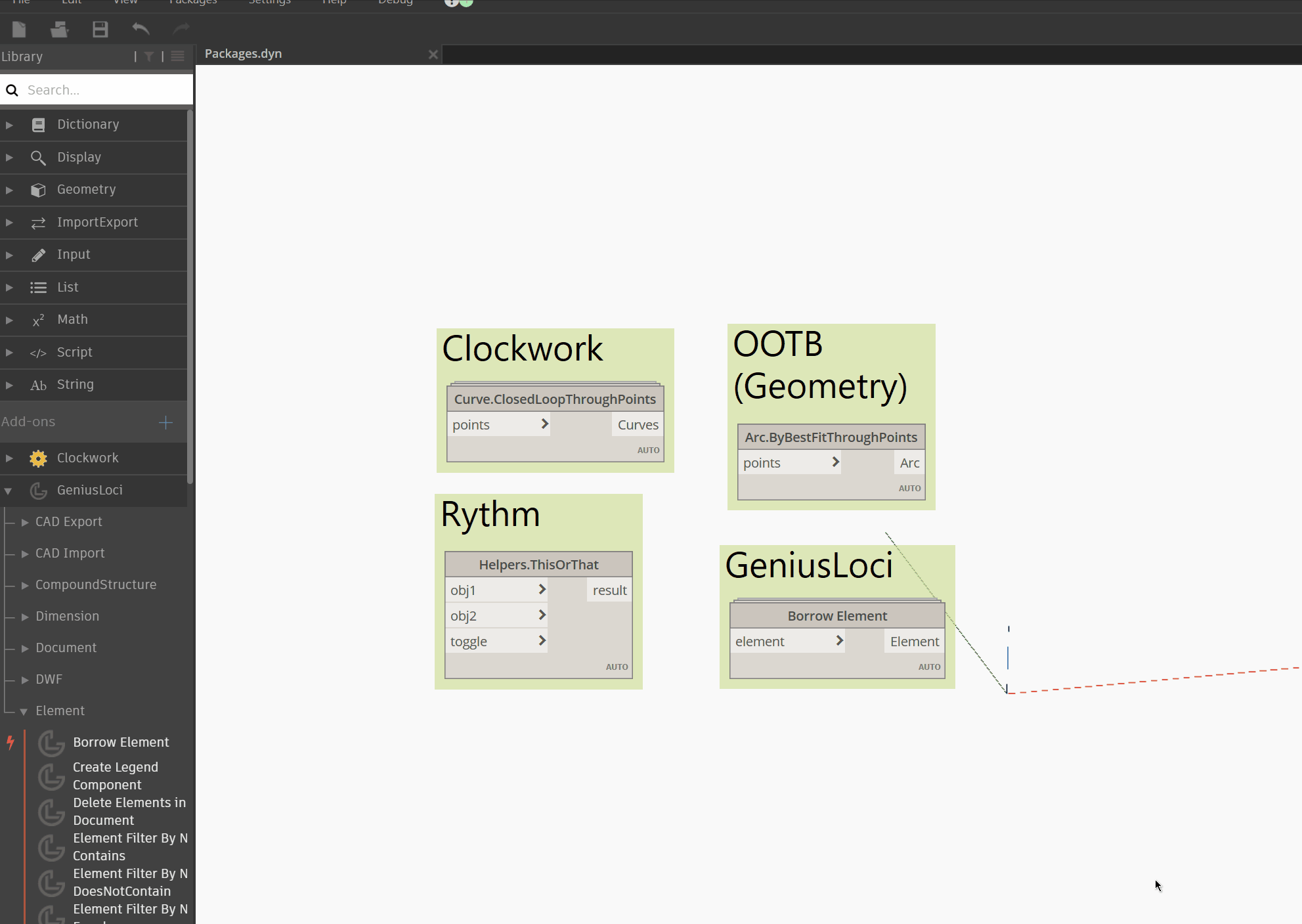Click Element output port on Borrow Element node
The height and width of the screenshot is (924, 1302).
click(x=915, y=641)
